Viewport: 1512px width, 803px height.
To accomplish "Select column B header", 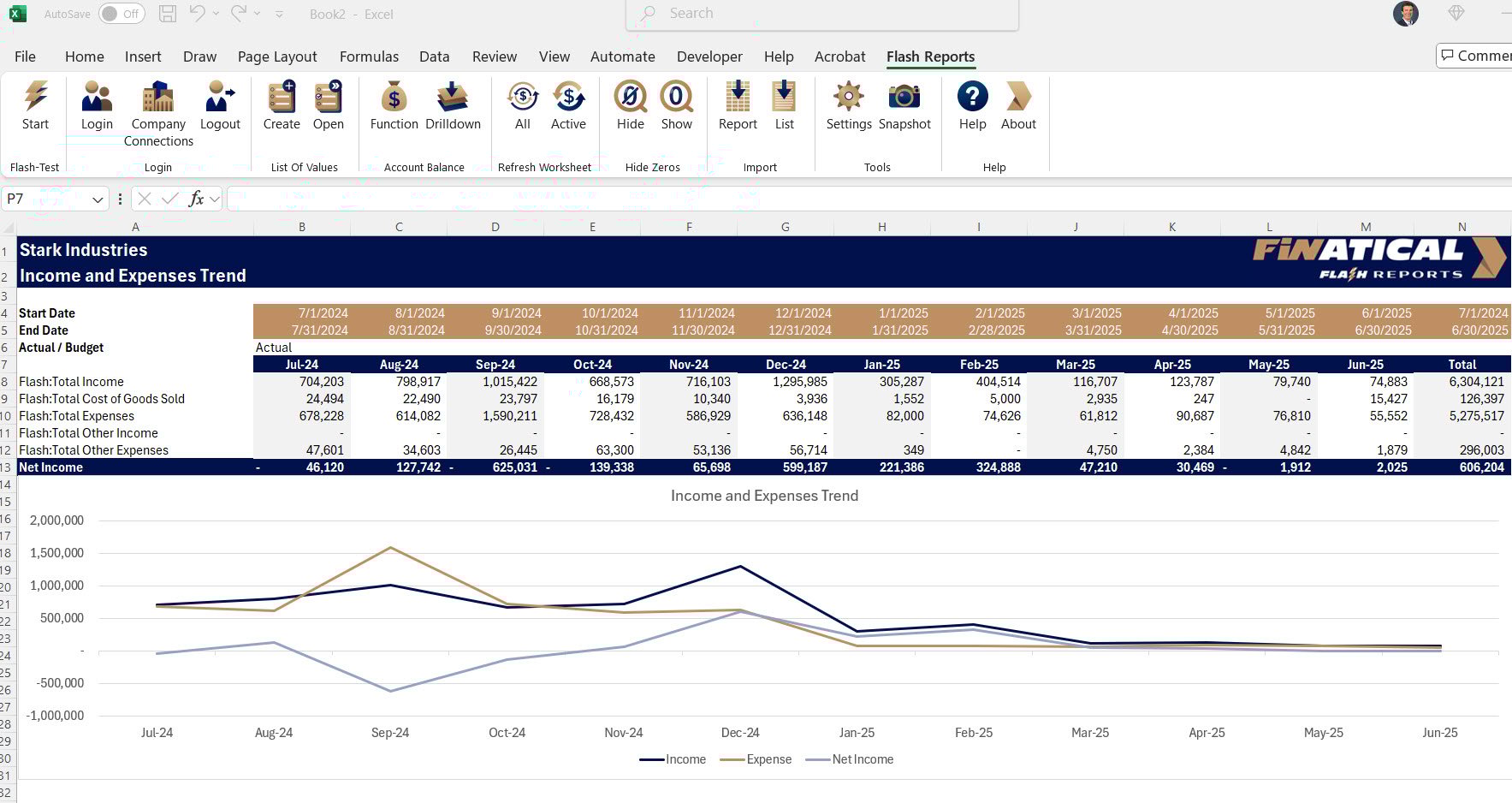I will (301, 227).
